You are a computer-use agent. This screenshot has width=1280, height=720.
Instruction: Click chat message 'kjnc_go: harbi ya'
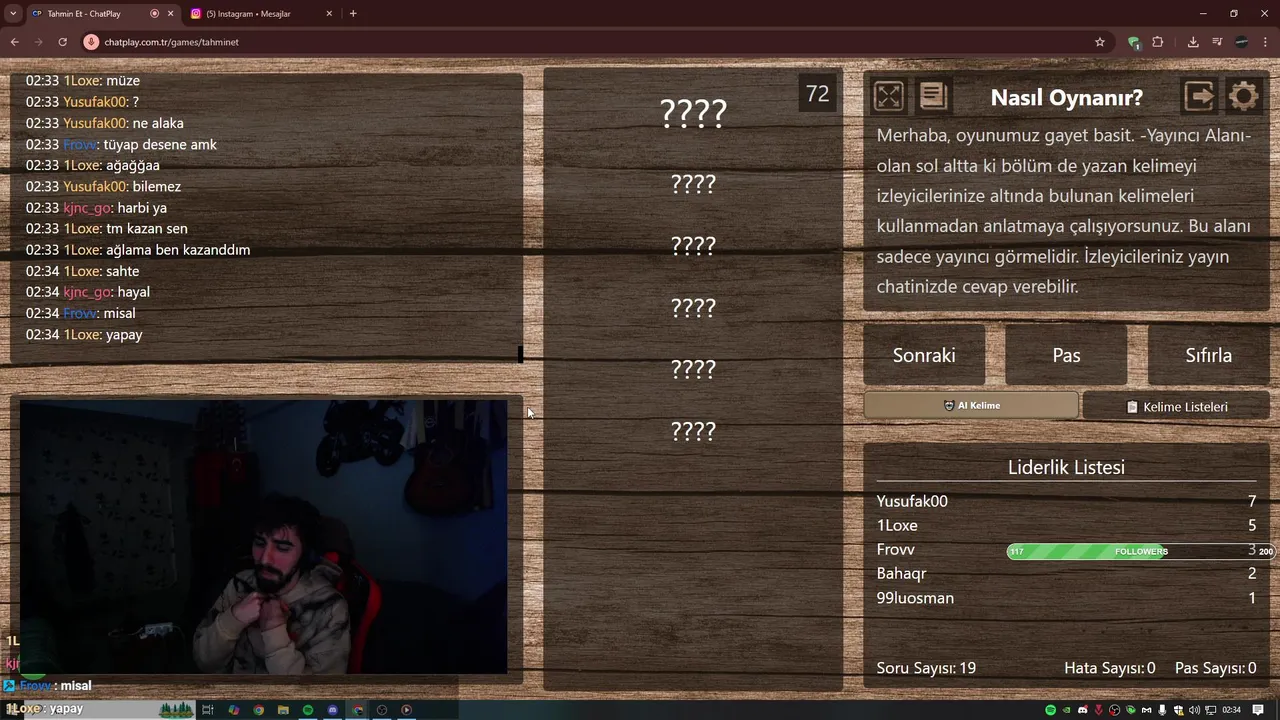[x=96, y=208]
